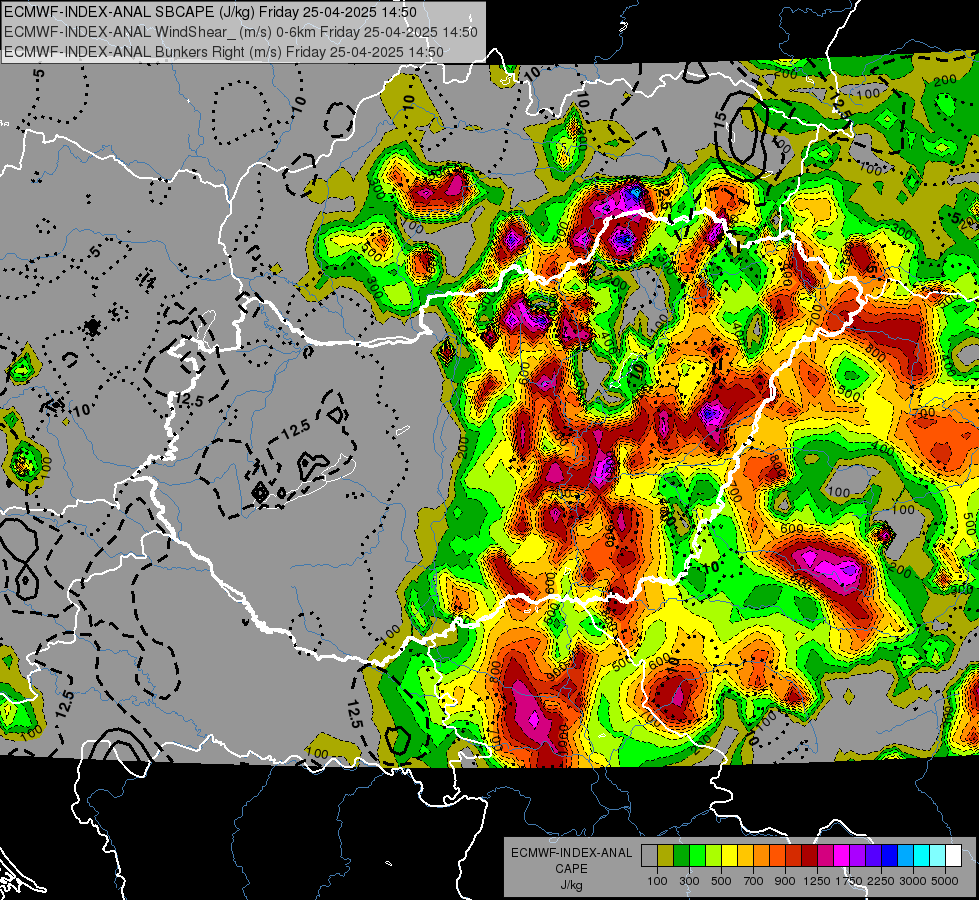The width and height of the screenshot is (979, 900).
Task: Click the white legend swatch above 5000
Action: coord(953,855)
